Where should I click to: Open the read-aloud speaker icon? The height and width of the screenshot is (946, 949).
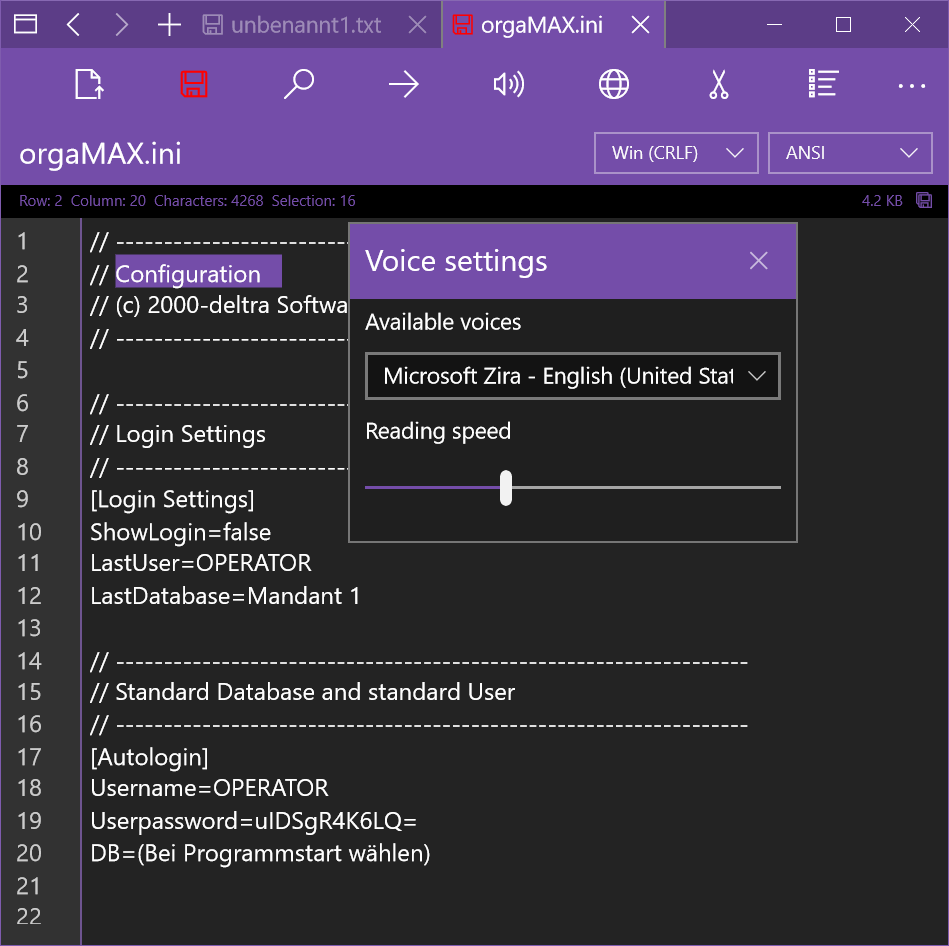508,84
